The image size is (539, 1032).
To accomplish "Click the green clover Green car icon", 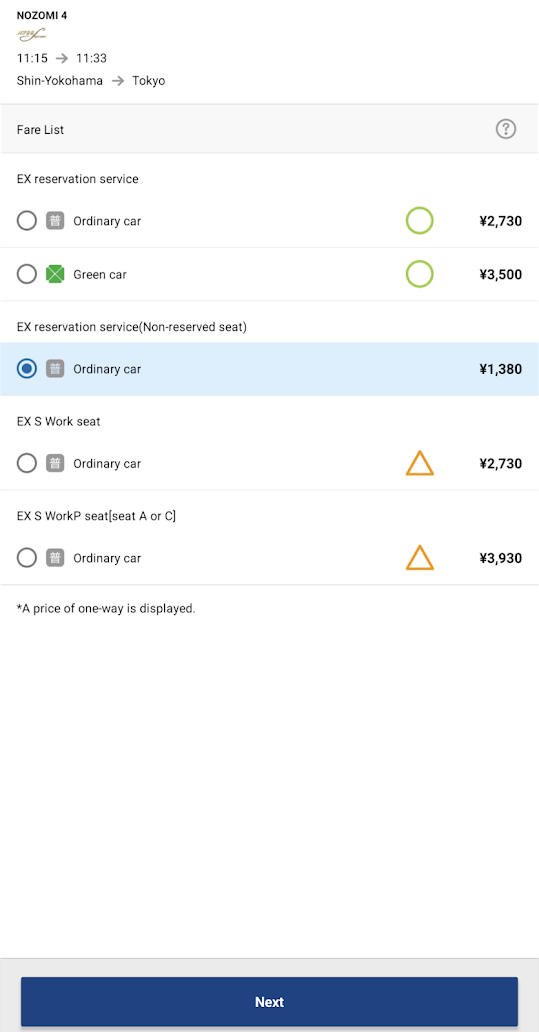I will [x=55, y=274].
